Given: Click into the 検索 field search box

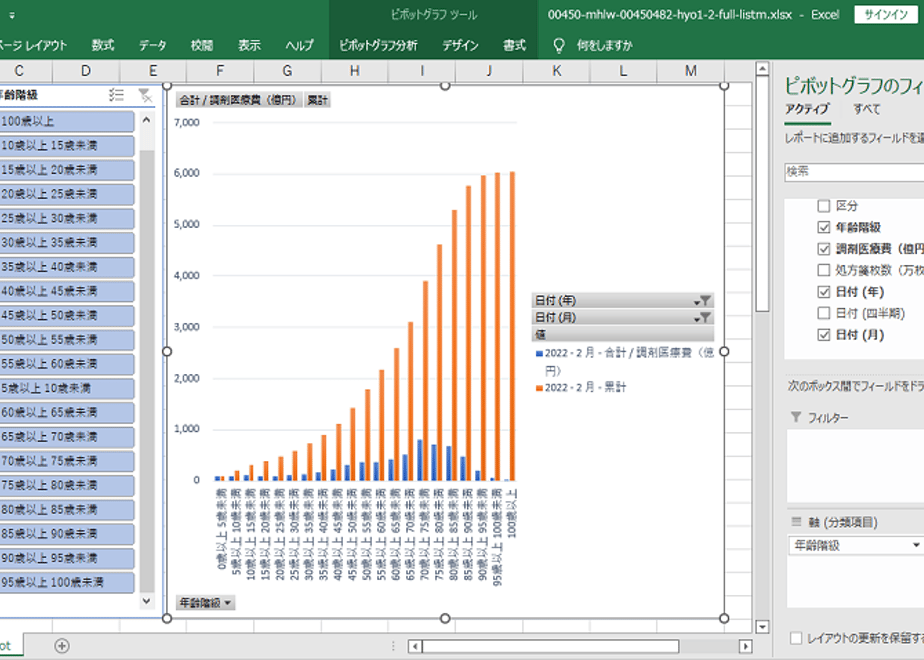Looking at the screenshot, I should (854, 172).
